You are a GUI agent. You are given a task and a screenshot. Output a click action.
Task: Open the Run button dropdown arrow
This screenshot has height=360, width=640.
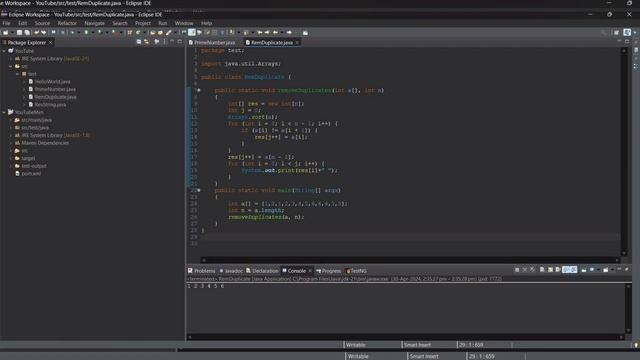pyautogui.click(x=93, y=32)
